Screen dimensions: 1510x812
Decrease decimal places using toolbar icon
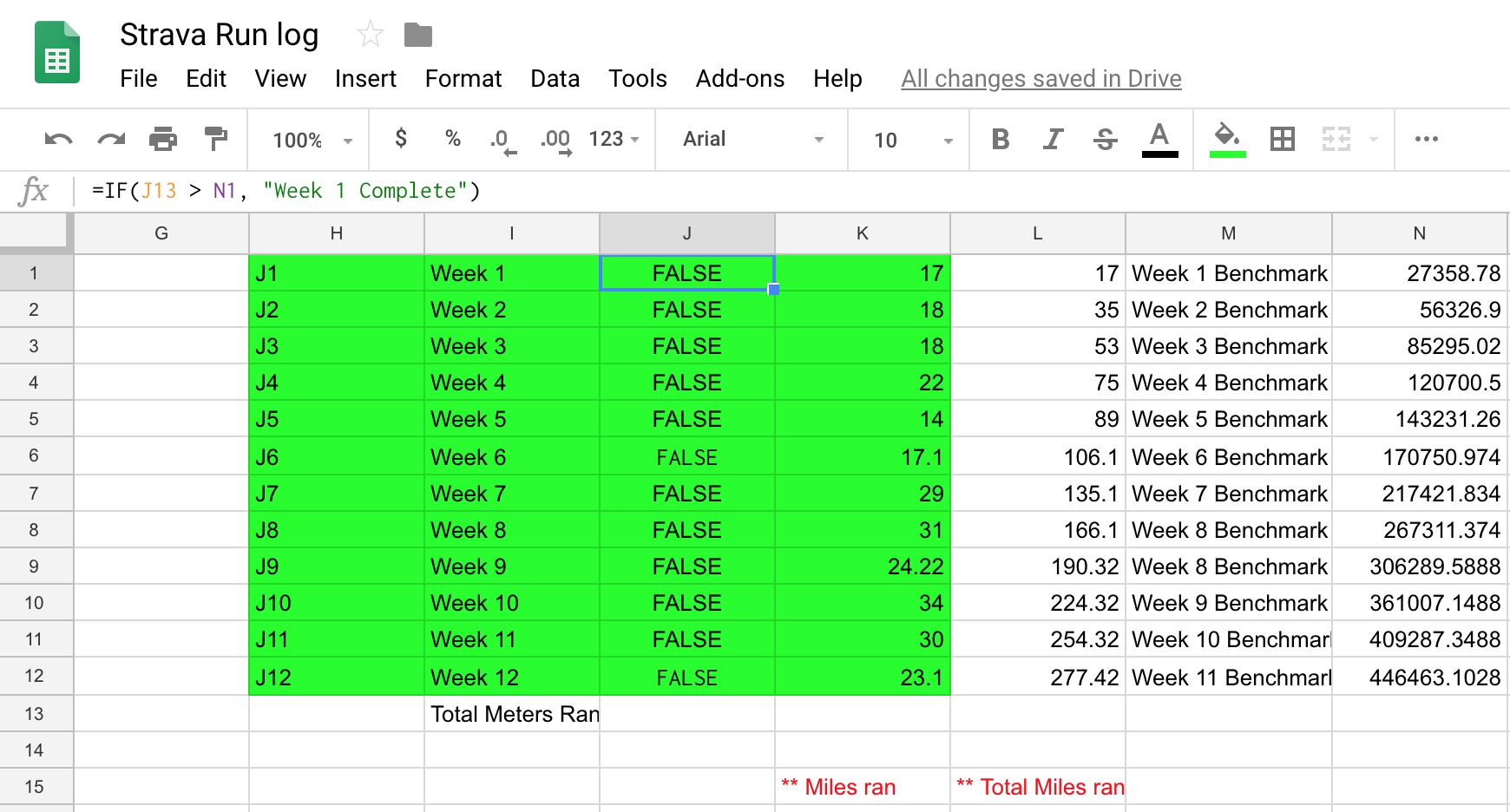tap(502, 139)
